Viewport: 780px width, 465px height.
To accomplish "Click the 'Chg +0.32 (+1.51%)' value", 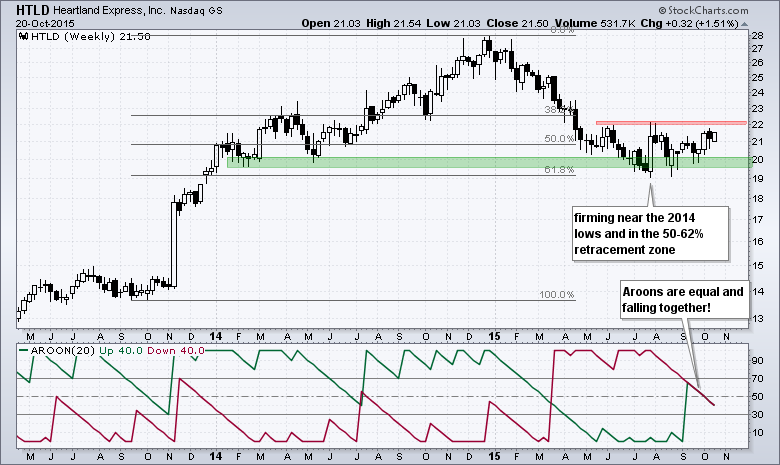I will (x=689, y=23).
